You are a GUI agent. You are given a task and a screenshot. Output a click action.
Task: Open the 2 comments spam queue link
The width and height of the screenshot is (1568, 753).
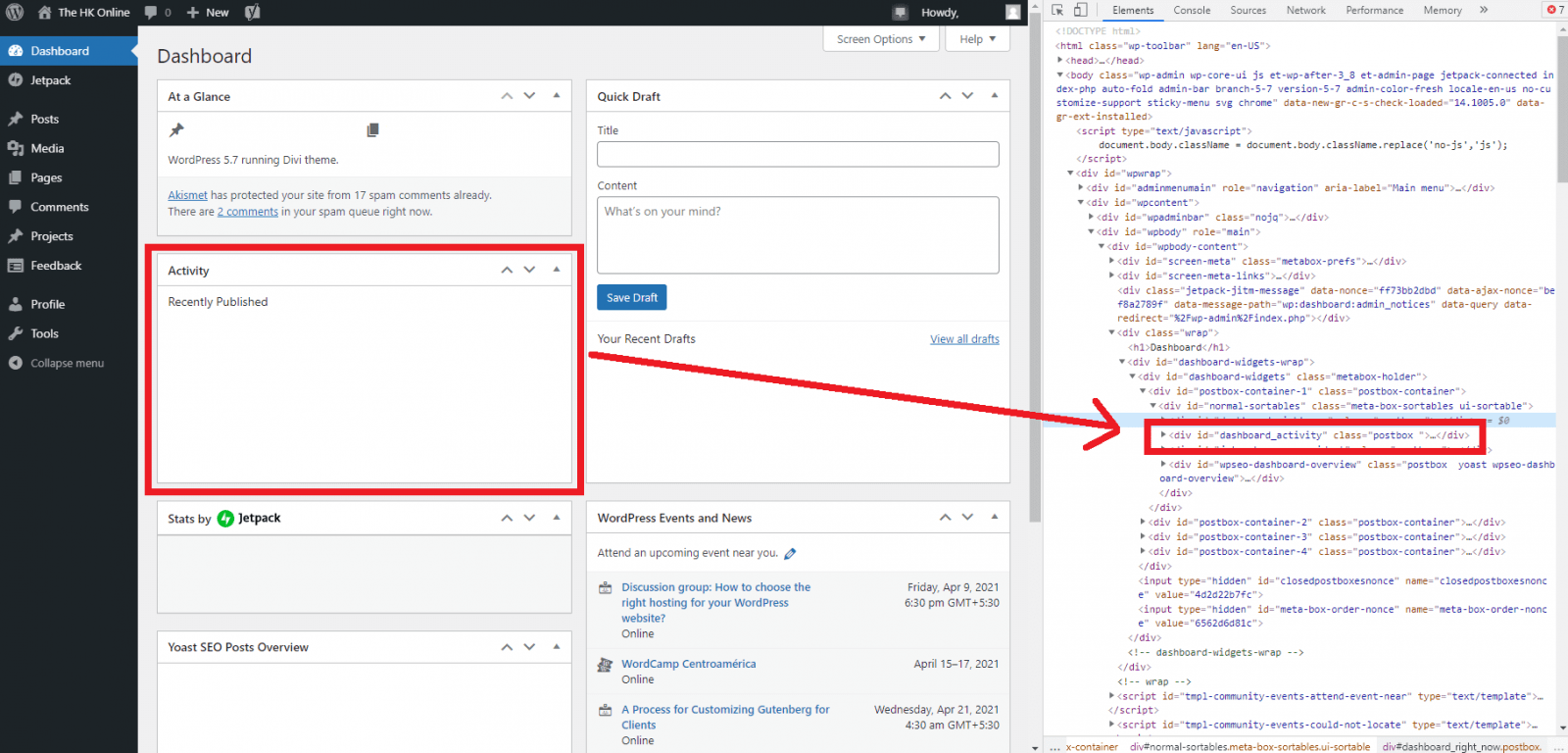[x=248, y=212]
